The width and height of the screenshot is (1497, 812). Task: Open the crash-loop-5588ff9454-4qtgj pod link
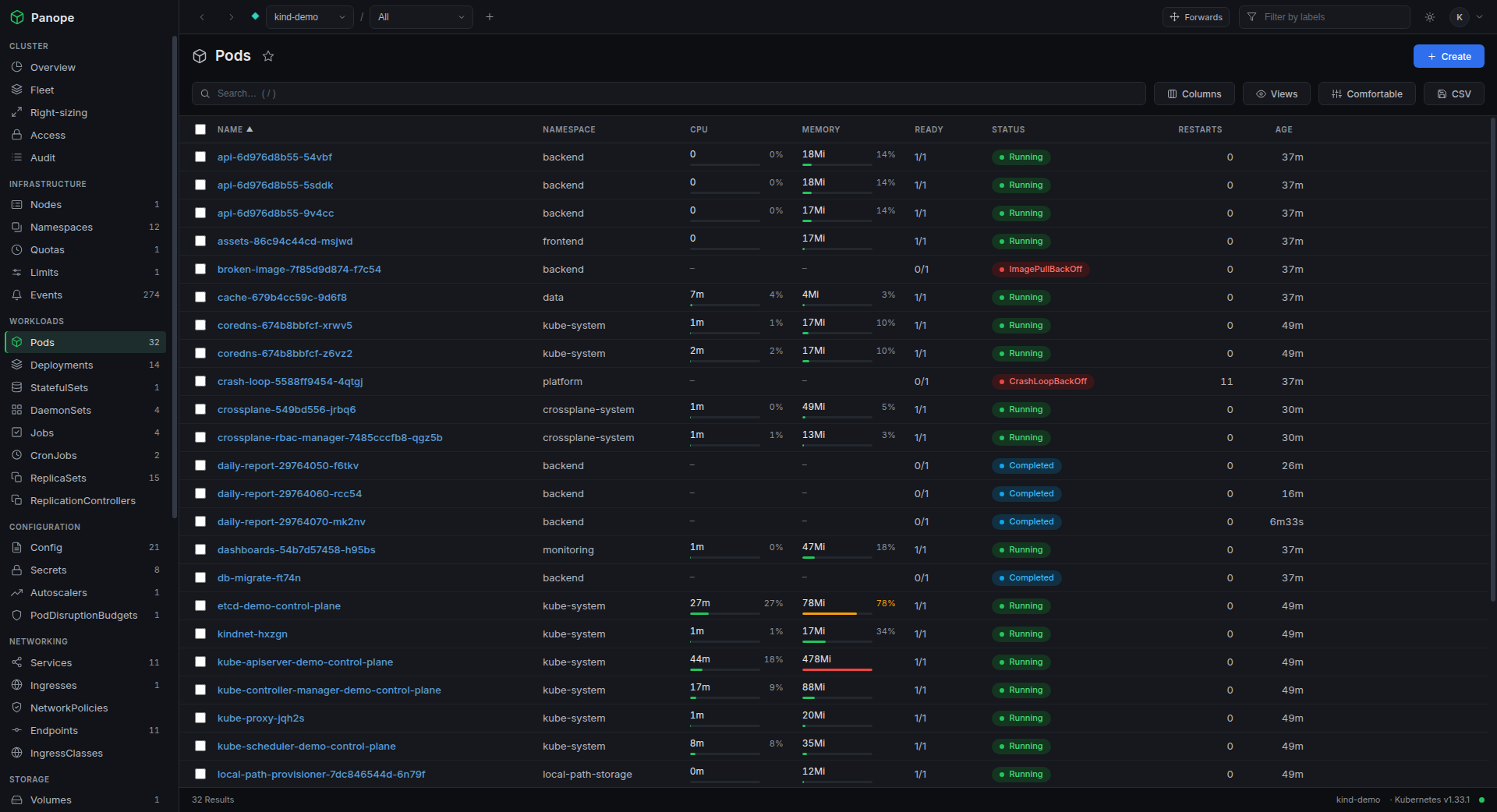pyautogui.click(x=290, y=381)
